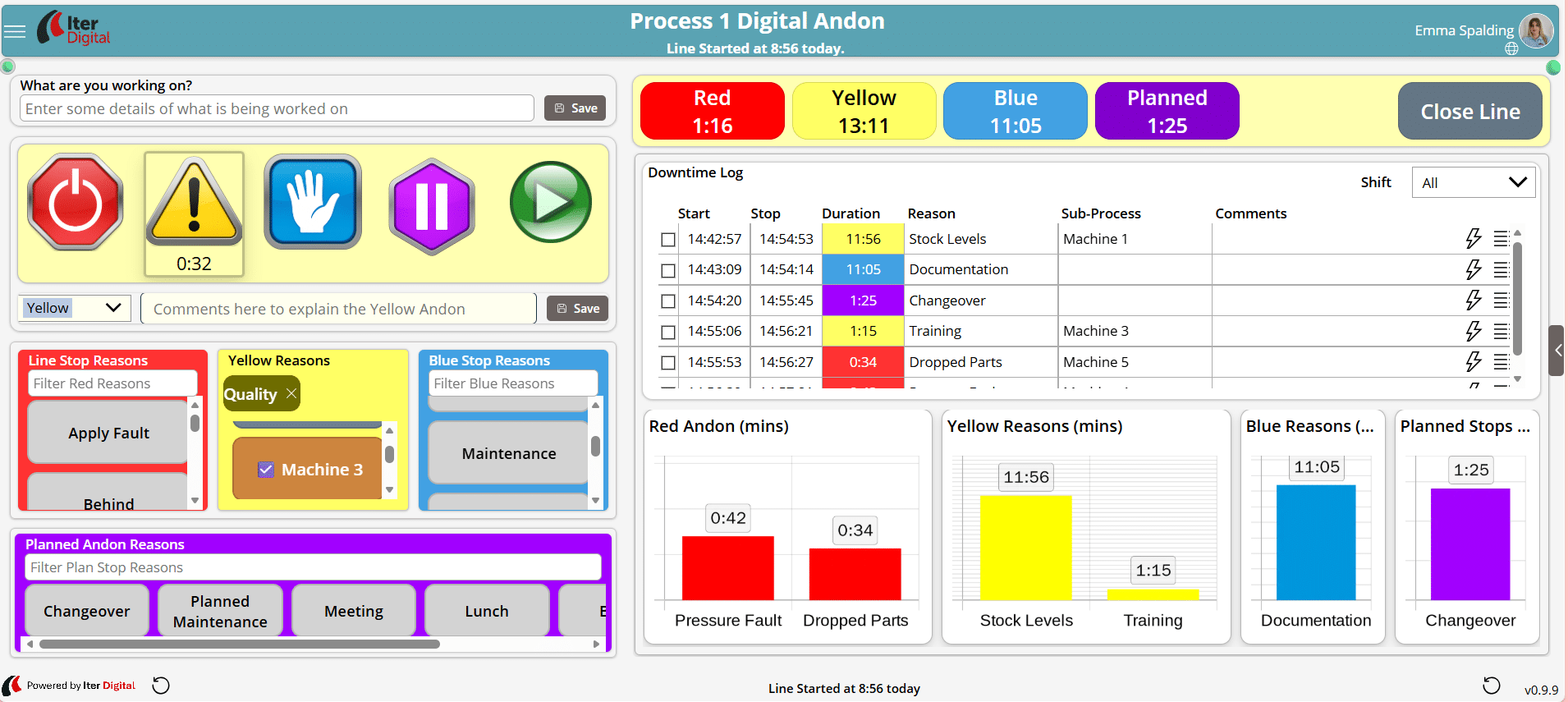Open the hamburger menu in header
The height and width of the screenshot is (702, 1568).
coord(15,32)
